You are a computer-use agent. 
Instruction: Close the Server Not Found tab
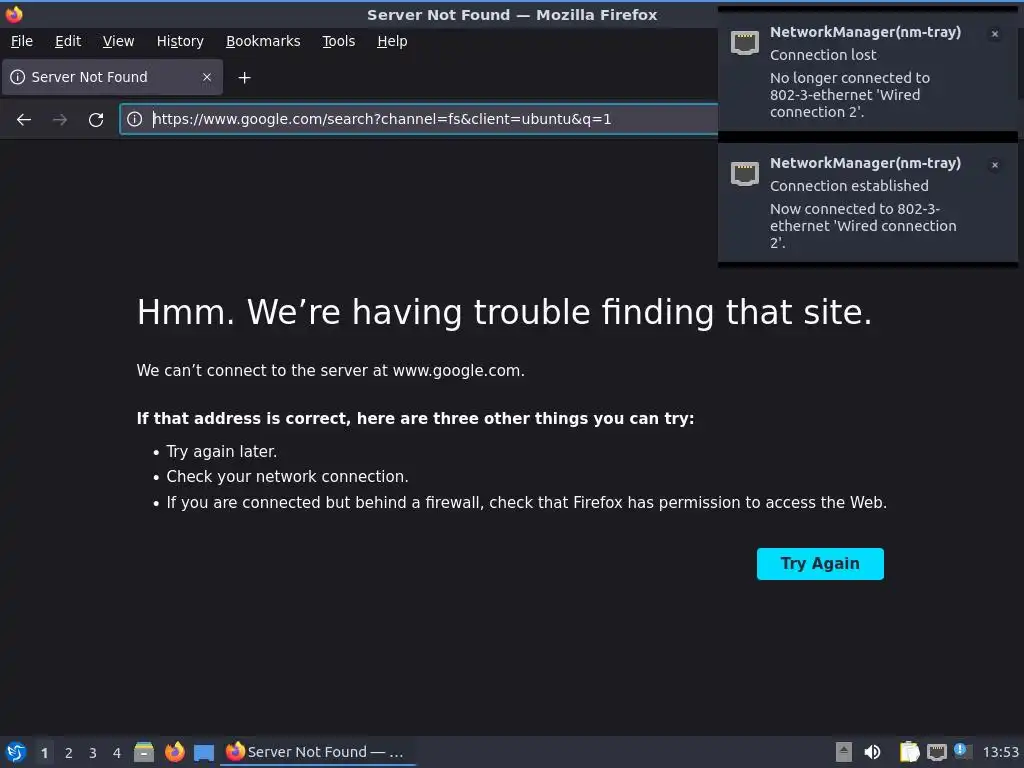click(x=207, y=77)
